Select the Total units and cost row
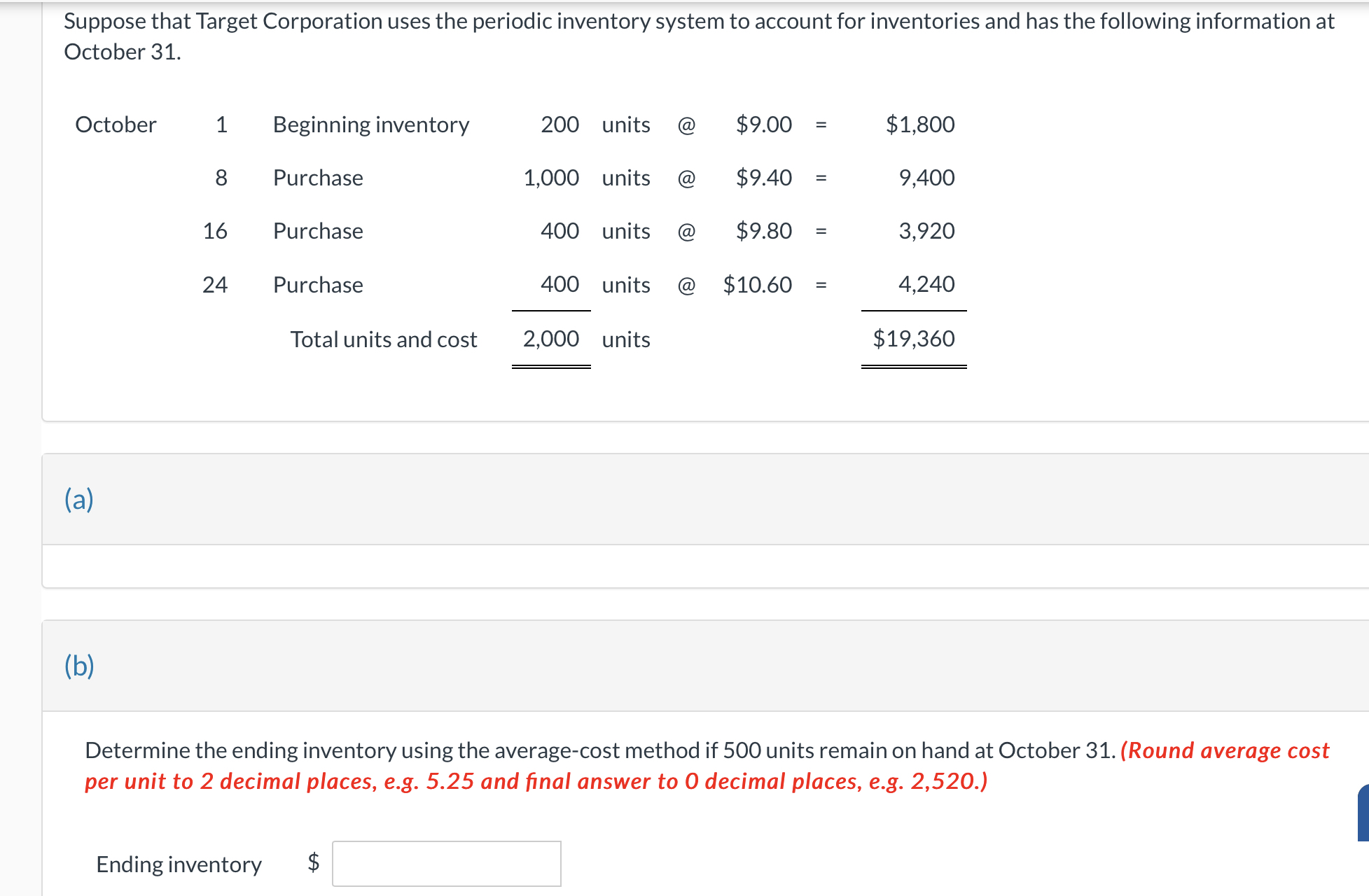Image resolution: width=1369 pixels, height=896 pixels. 384,339
